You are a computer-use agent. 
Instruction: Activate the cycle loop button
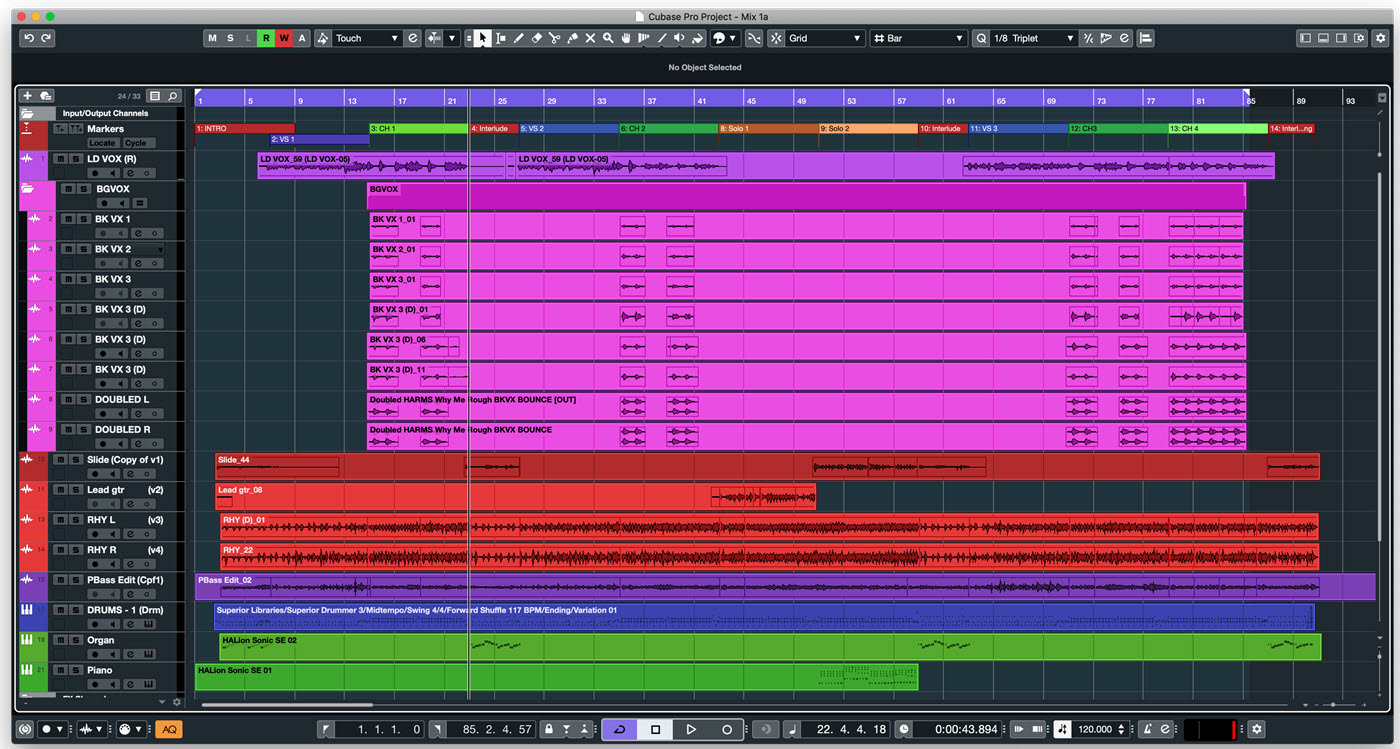coord(620,729)
